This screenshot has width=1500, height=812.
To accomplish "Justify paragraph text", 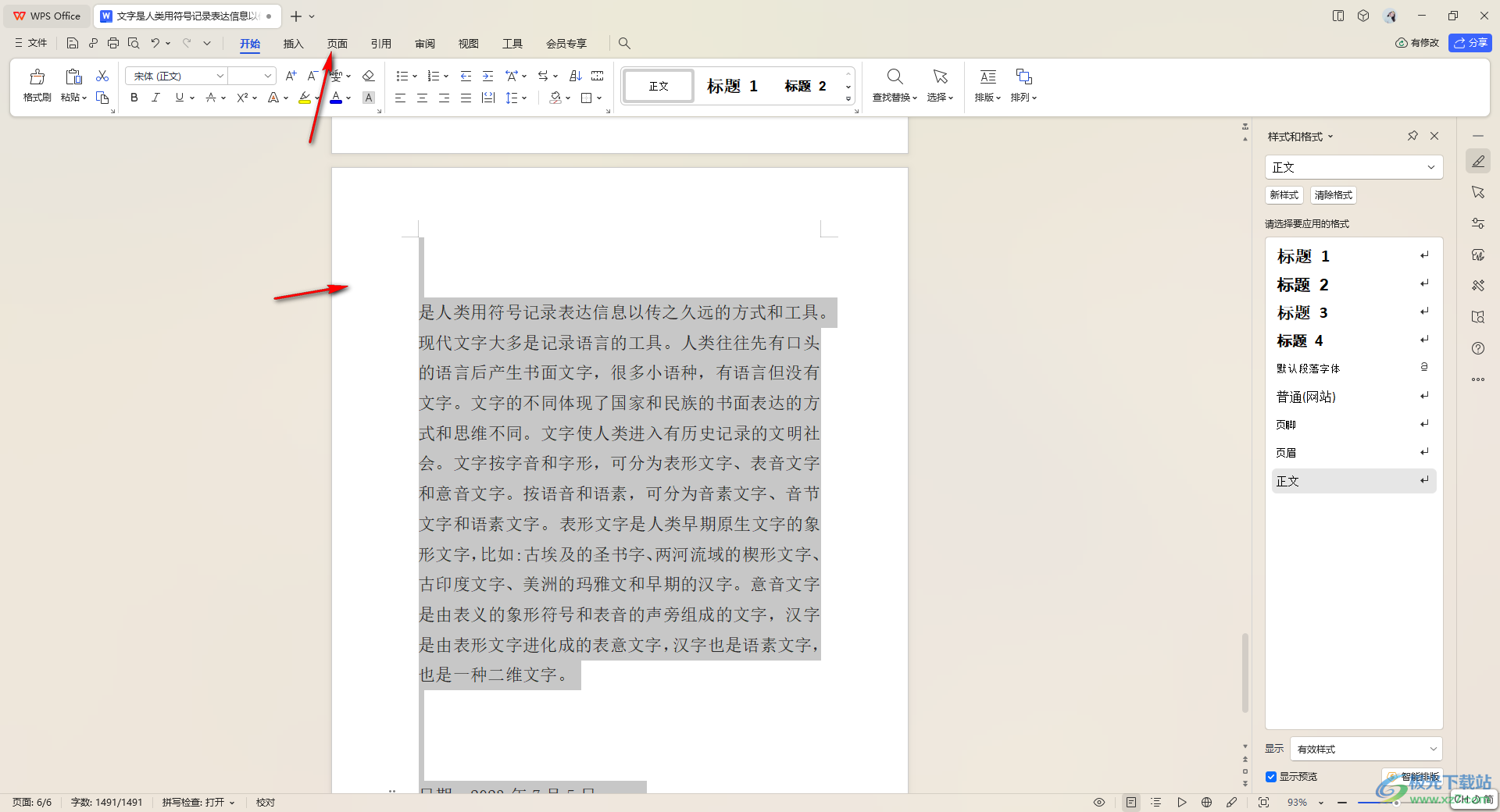I will pos(466,98).
